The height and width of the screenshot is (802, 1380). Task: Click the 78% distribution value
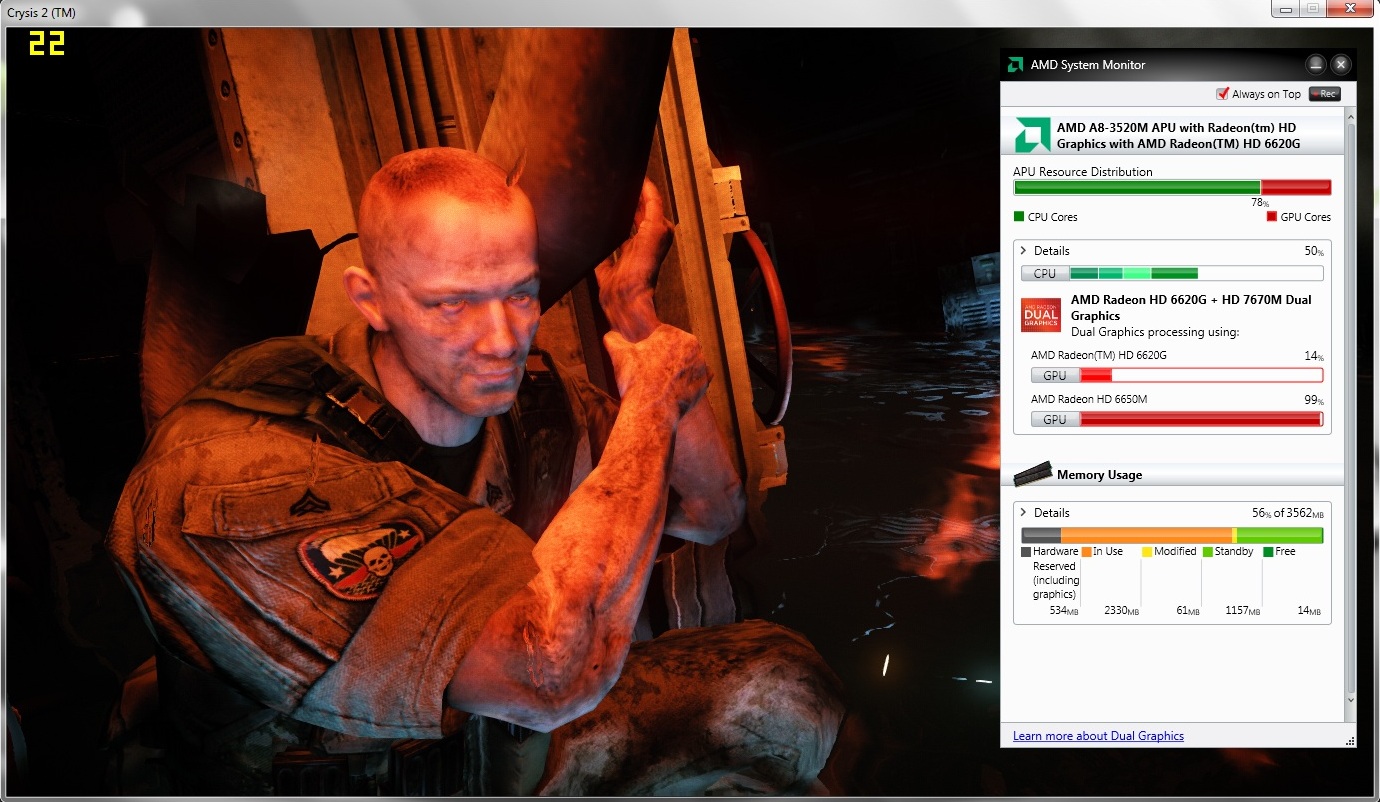click(1260, 202)
